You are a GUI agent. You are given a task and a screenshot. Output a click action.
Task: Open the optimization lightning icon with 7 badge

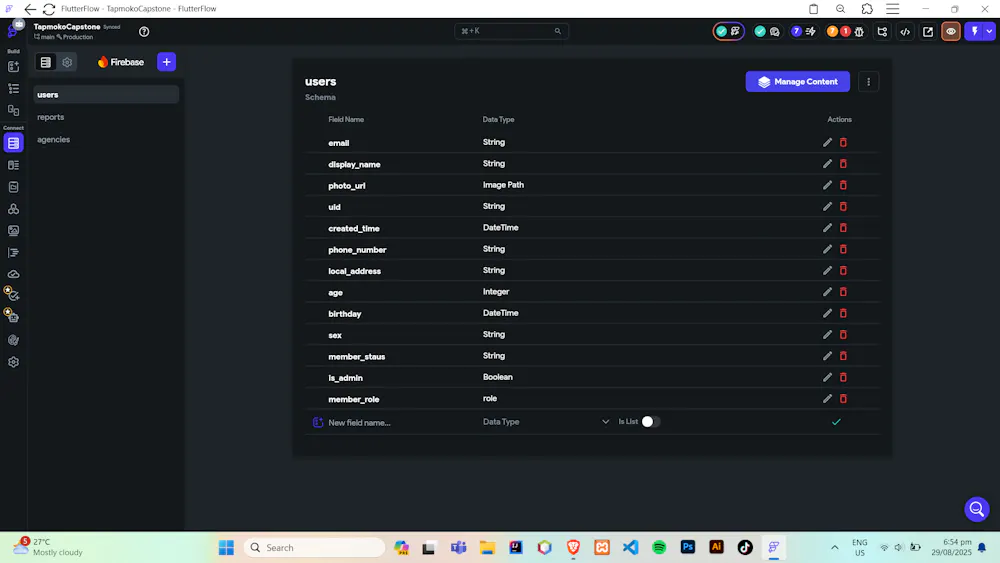pos(811,31)
